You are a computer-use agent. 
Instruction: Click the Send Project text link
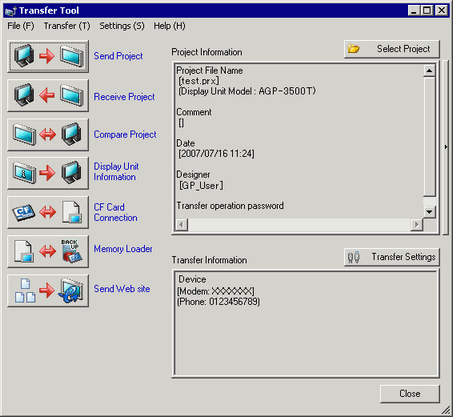pyautogui.click(x=118, y=56)
